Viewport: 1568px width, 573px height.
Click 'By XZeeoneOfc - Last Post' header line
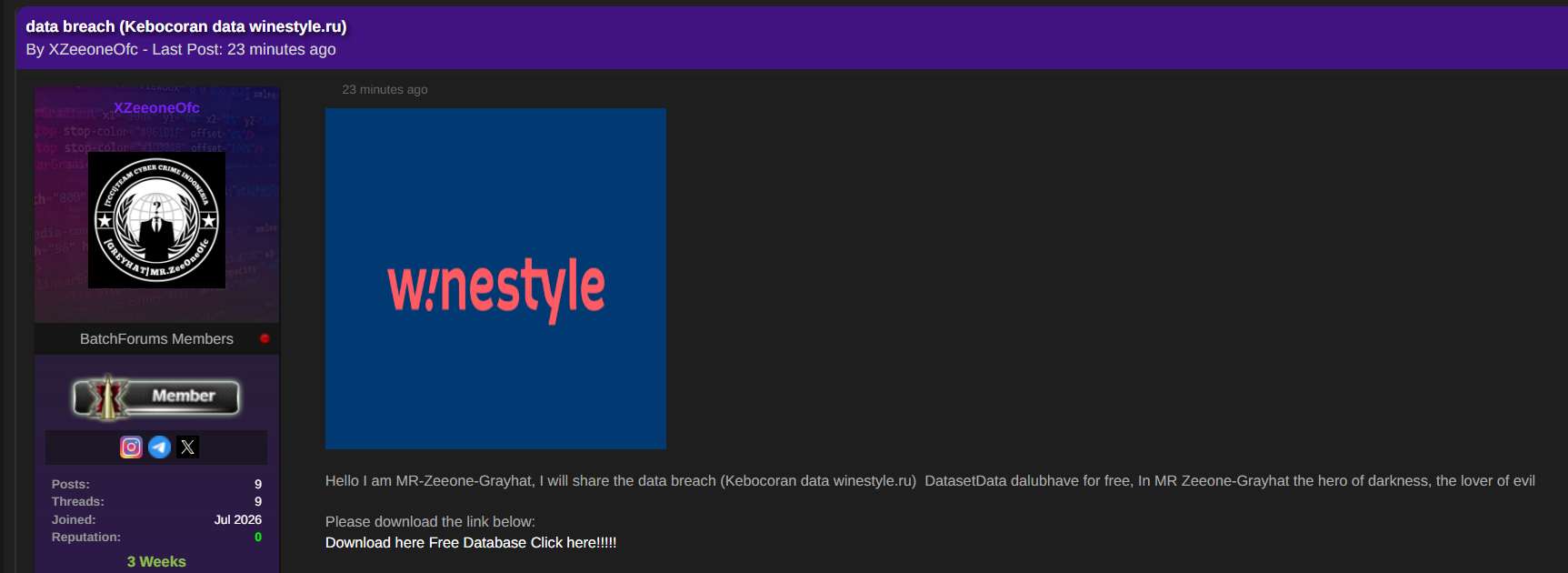(181, 49)
